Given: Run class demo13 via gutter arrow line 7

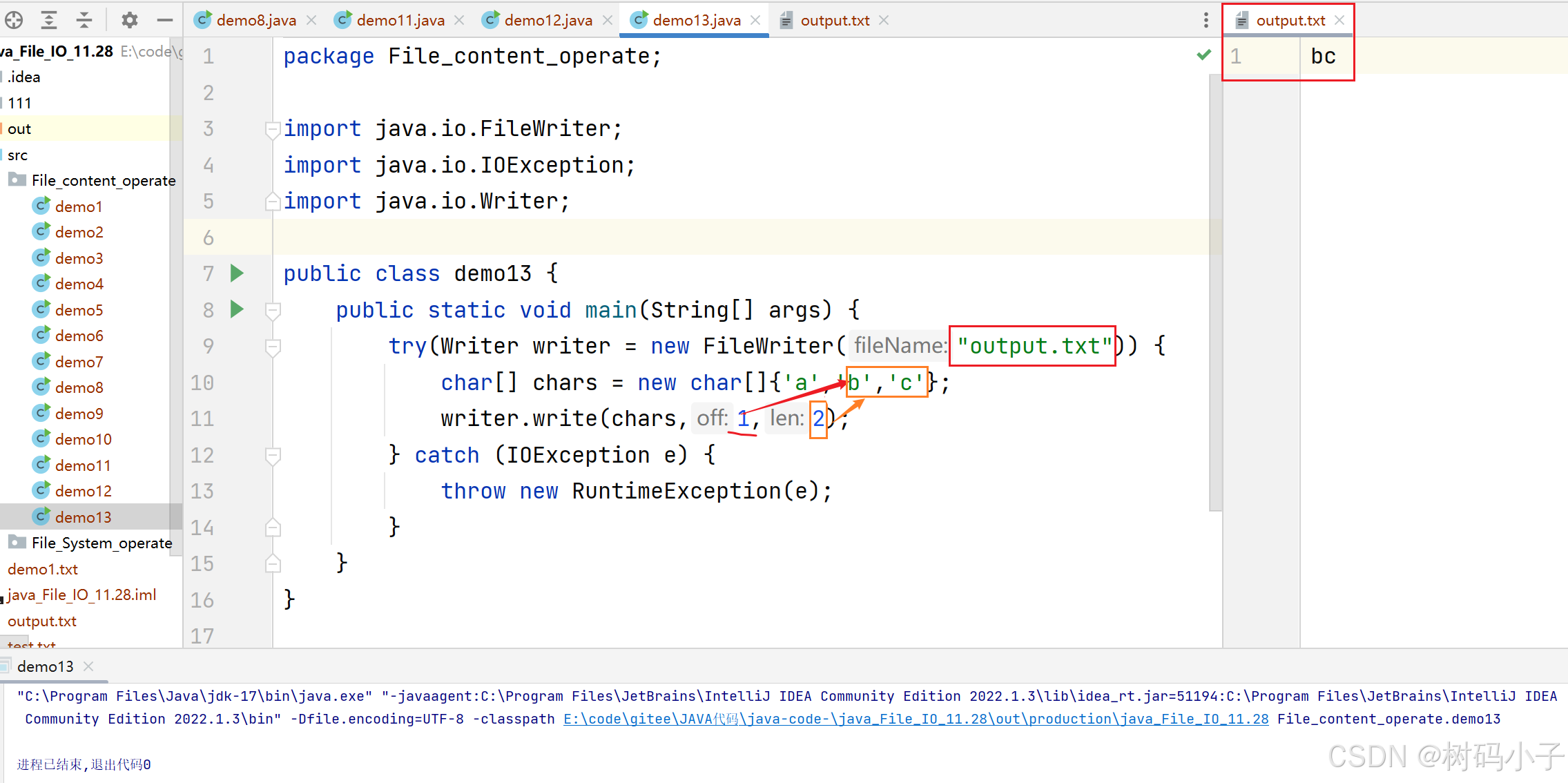Looking at the screenshot, I should pyautogui.click(x=237, y=273).
